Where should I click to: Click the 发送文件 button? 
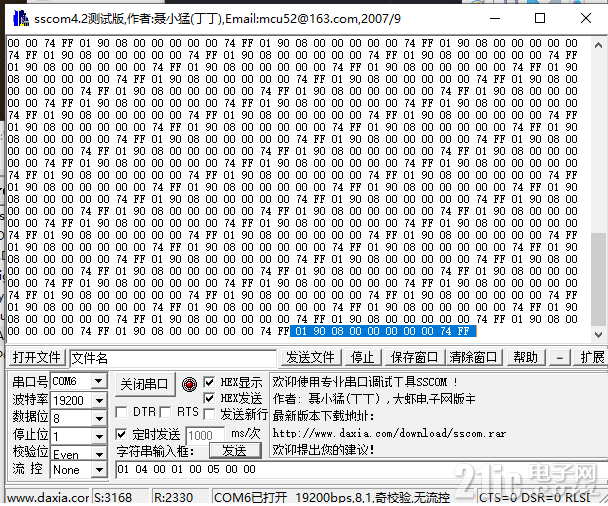click(x=310, y=357)
